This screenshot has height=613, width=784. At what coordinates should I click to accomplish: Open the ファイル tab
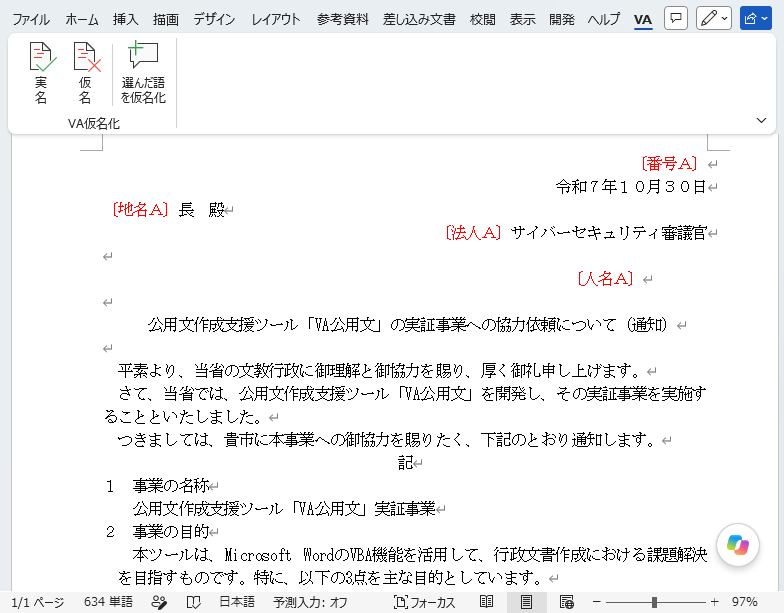coord(30,20)
